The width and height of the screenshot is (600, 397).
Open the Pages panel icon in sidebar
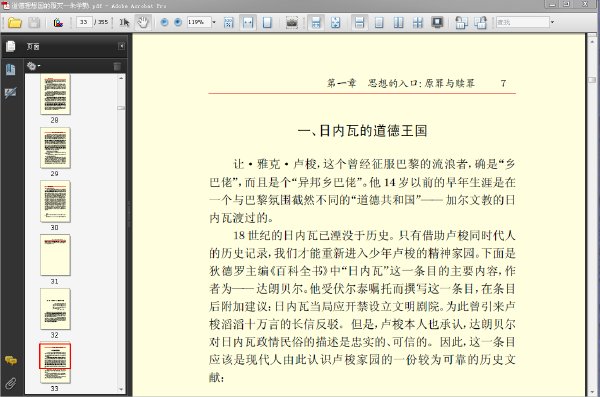(11, 46)
